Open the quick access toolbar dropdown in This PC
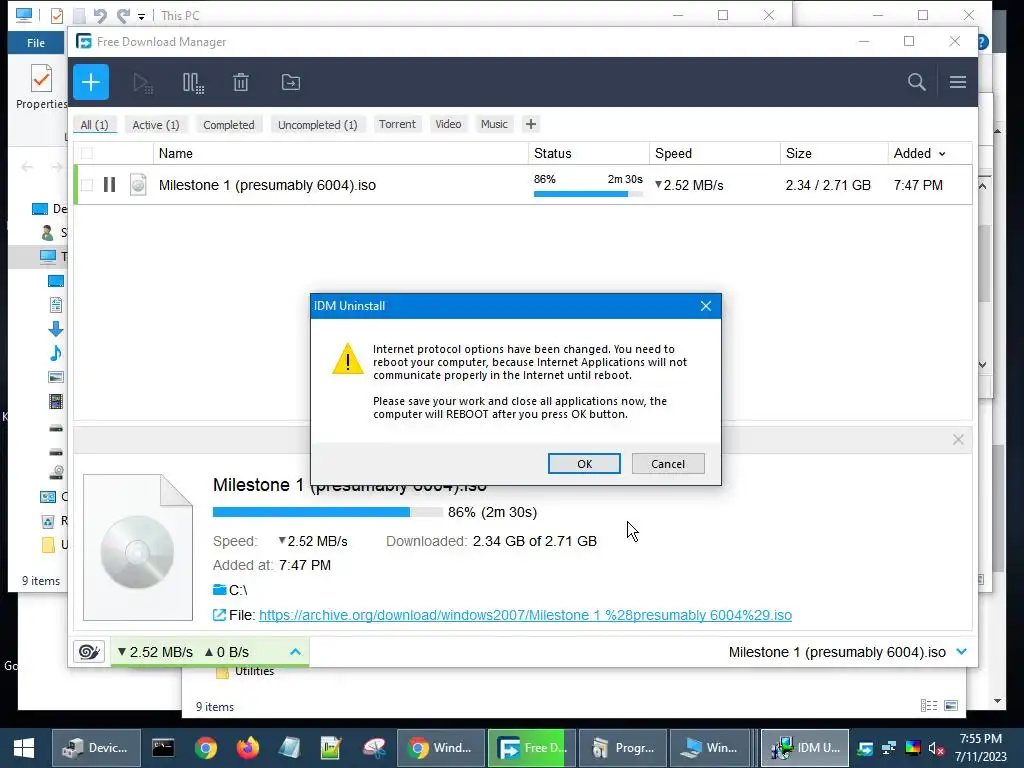This screenshot has width=1024, height=768. point(141,16)
